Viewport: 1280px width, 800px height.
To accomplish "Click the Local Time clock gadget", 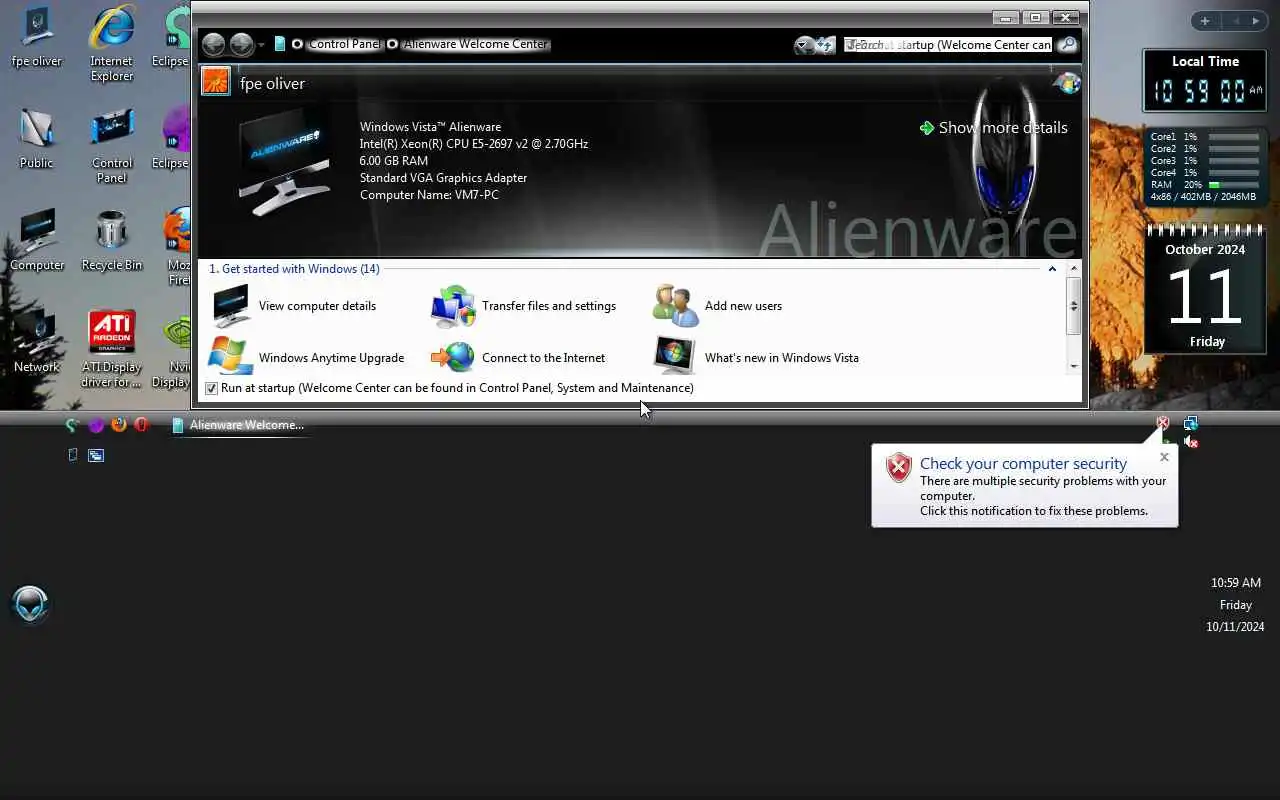I will (x=1205, y=81).
